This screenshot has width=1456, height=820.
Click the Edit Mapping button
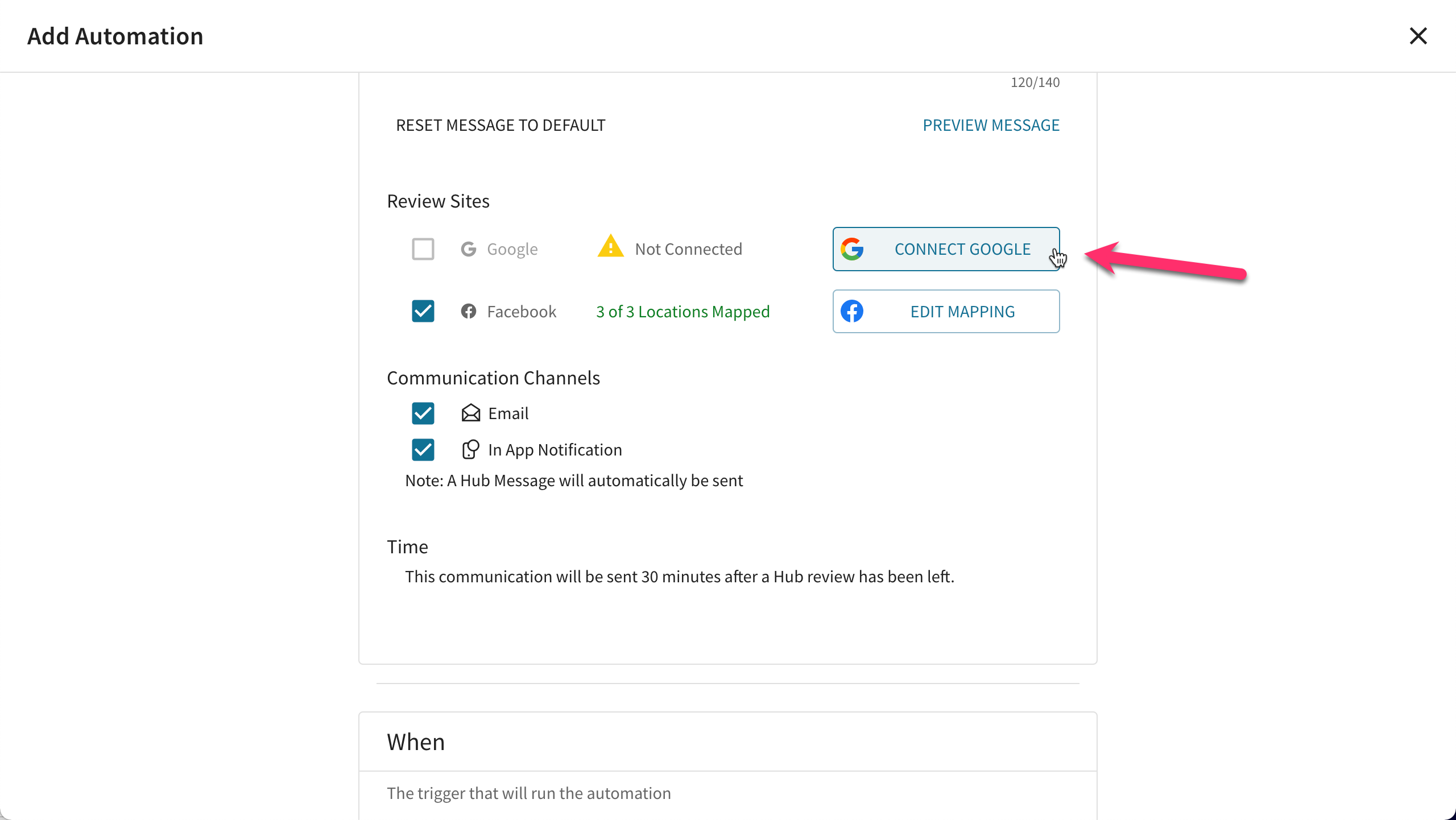(x=946, y=312)
